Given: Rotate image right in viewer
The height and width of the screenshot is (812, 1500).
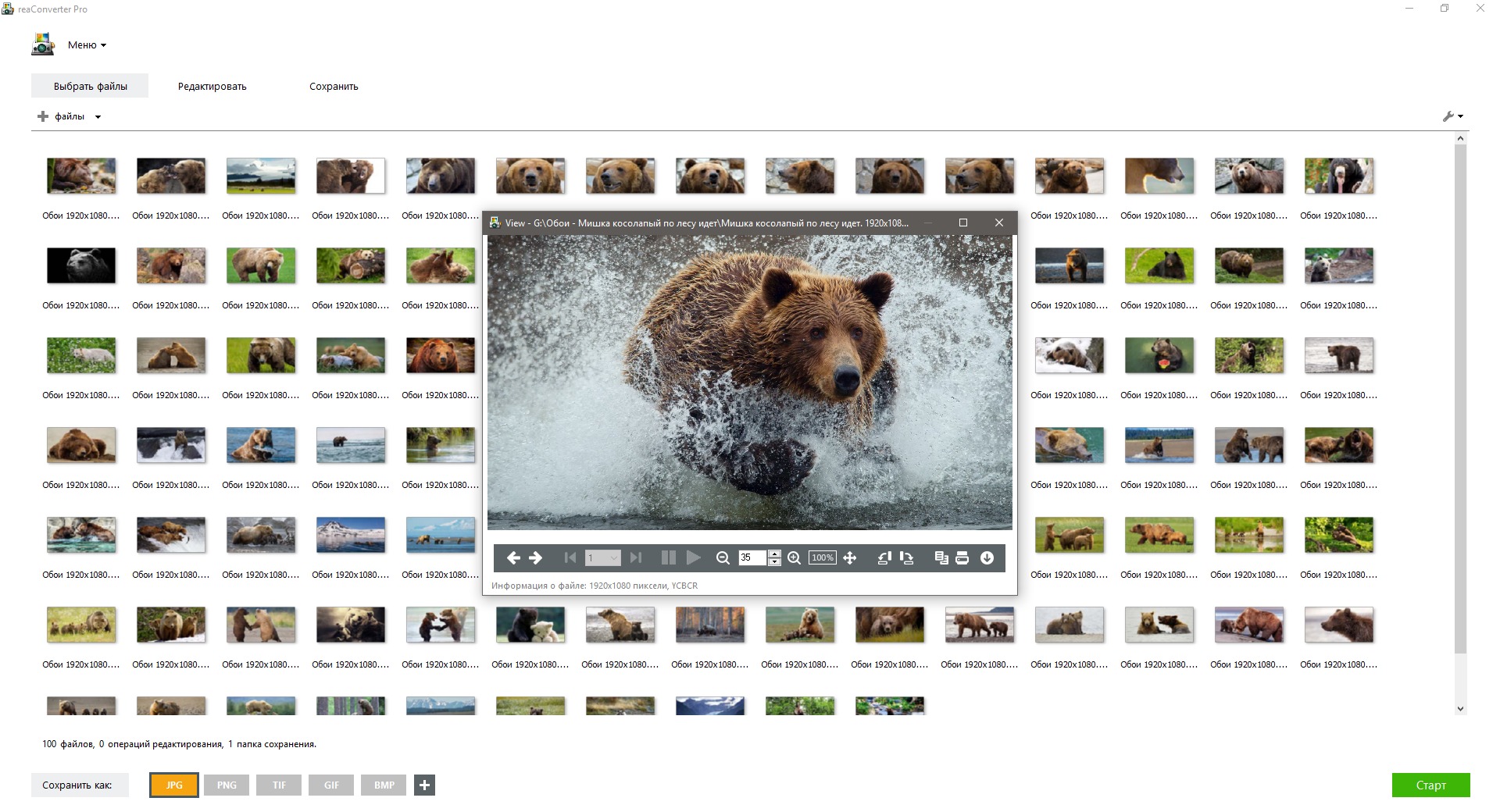Looking at the screenshot, I should pos(906,557).
